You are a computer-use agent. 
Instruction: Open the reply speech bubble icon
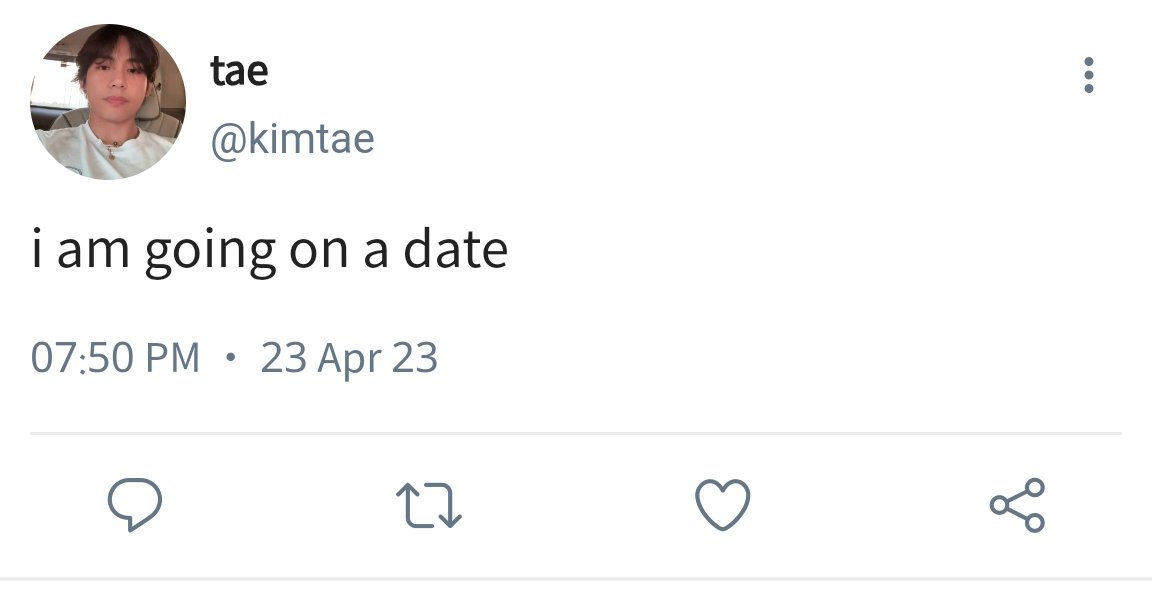tap(134, 504)
